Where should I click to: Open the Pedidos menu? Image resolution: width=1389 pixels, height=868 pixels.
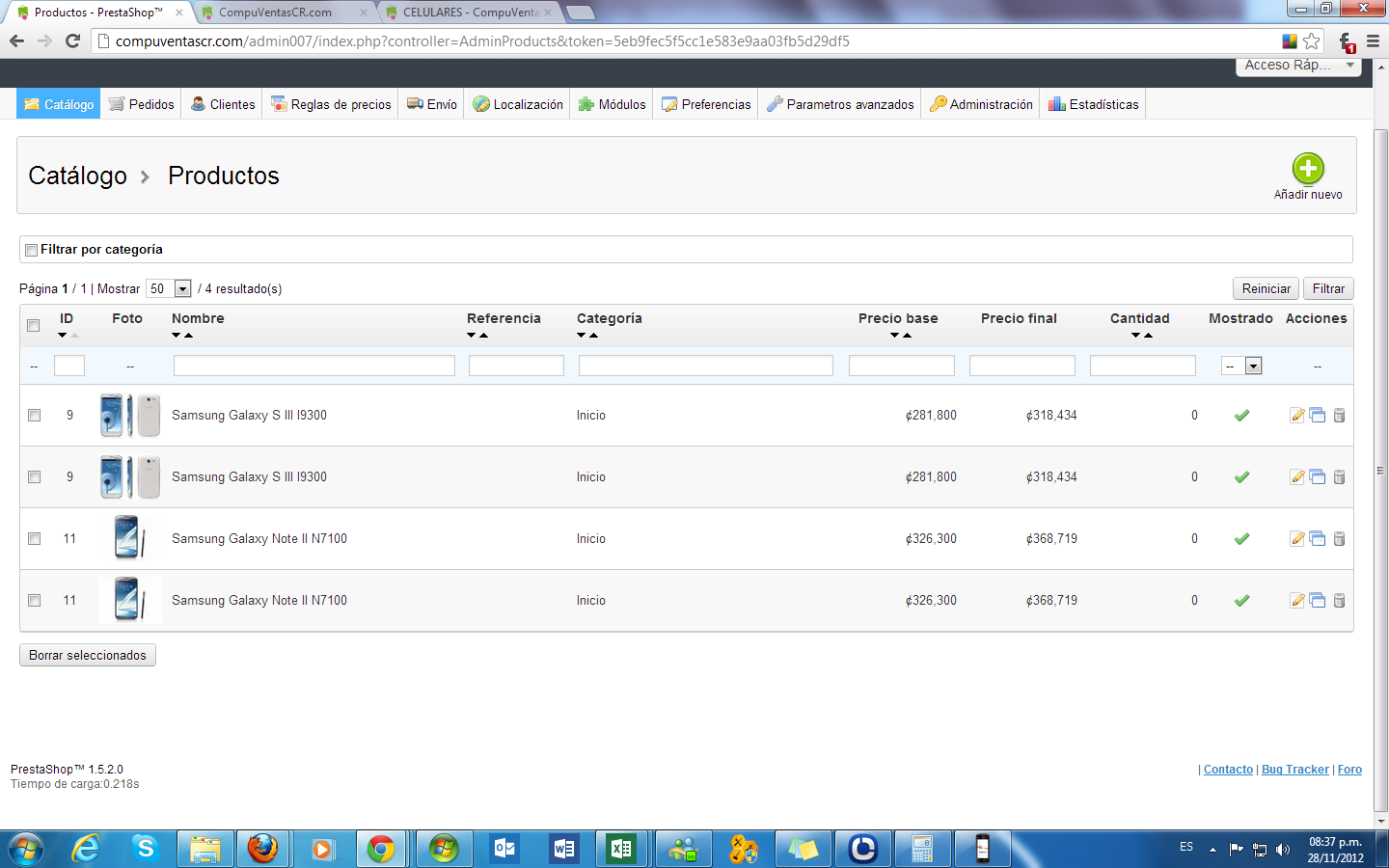pyautogui.click(x=142, y=104)
